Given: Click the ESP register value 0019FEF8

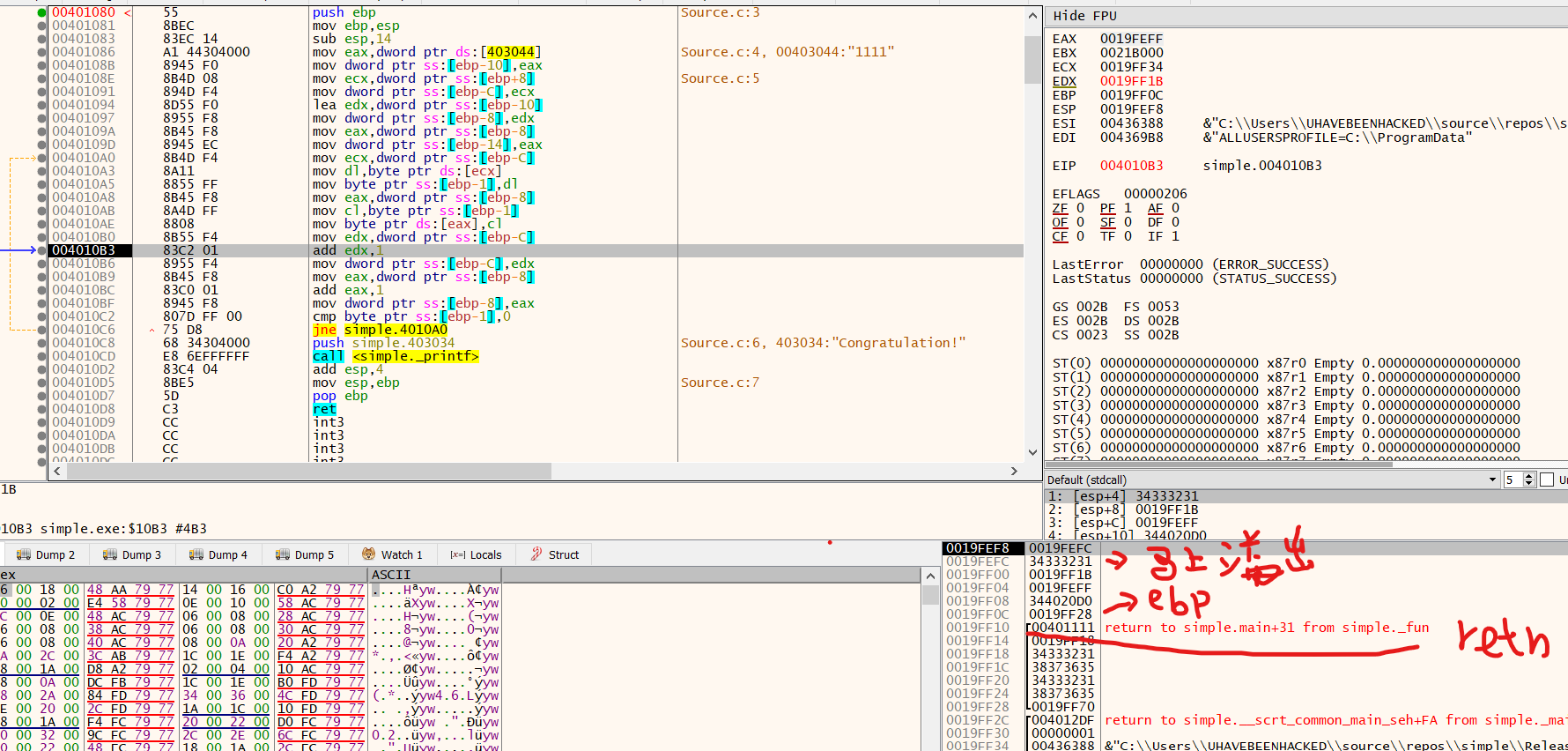Looking at the screenshot, I should pyautogui.click(x=1131, y=109).
